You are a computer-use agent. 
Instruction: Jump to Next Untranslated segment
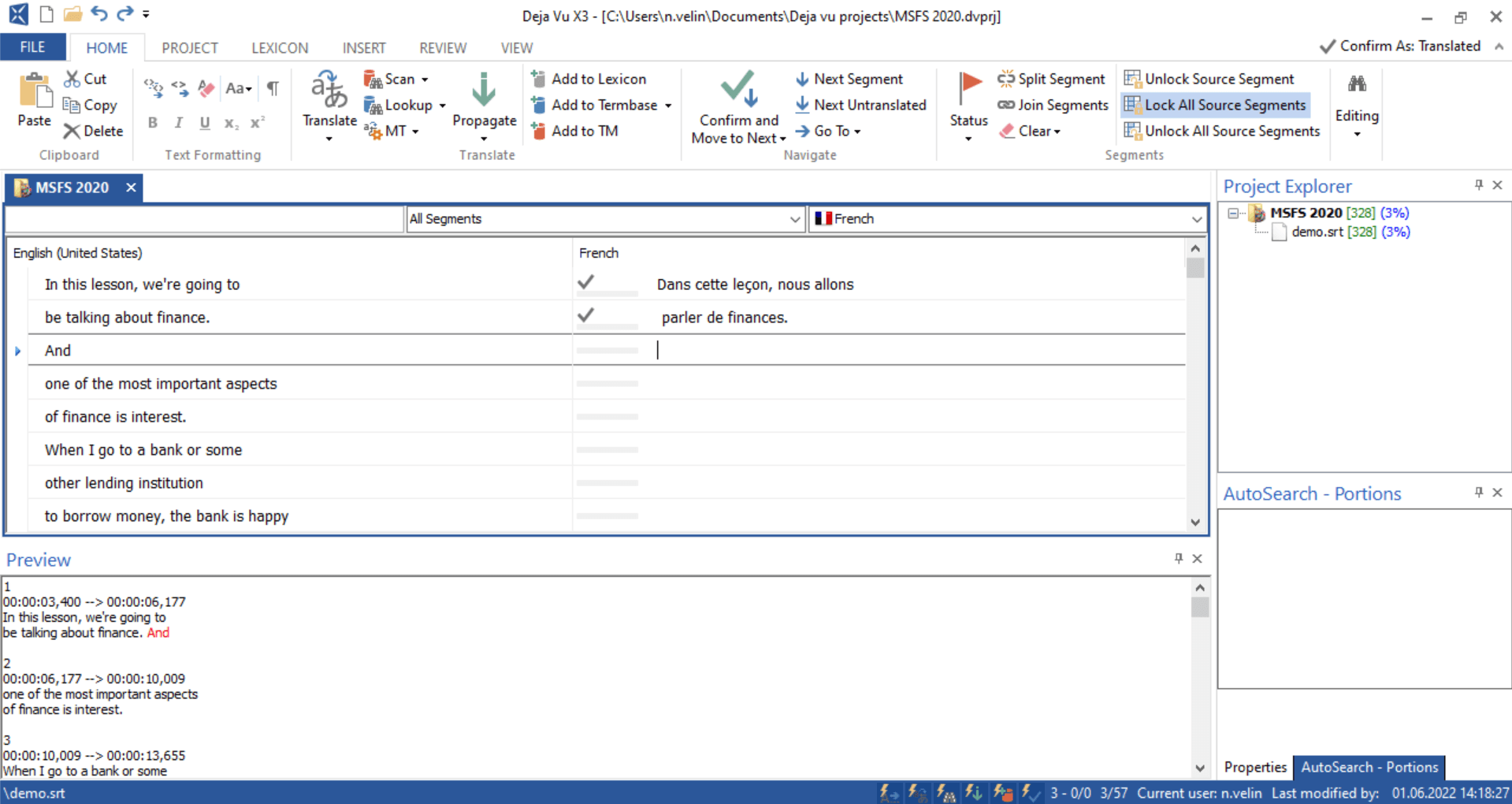pyautogui.click(x=861, y=105)
